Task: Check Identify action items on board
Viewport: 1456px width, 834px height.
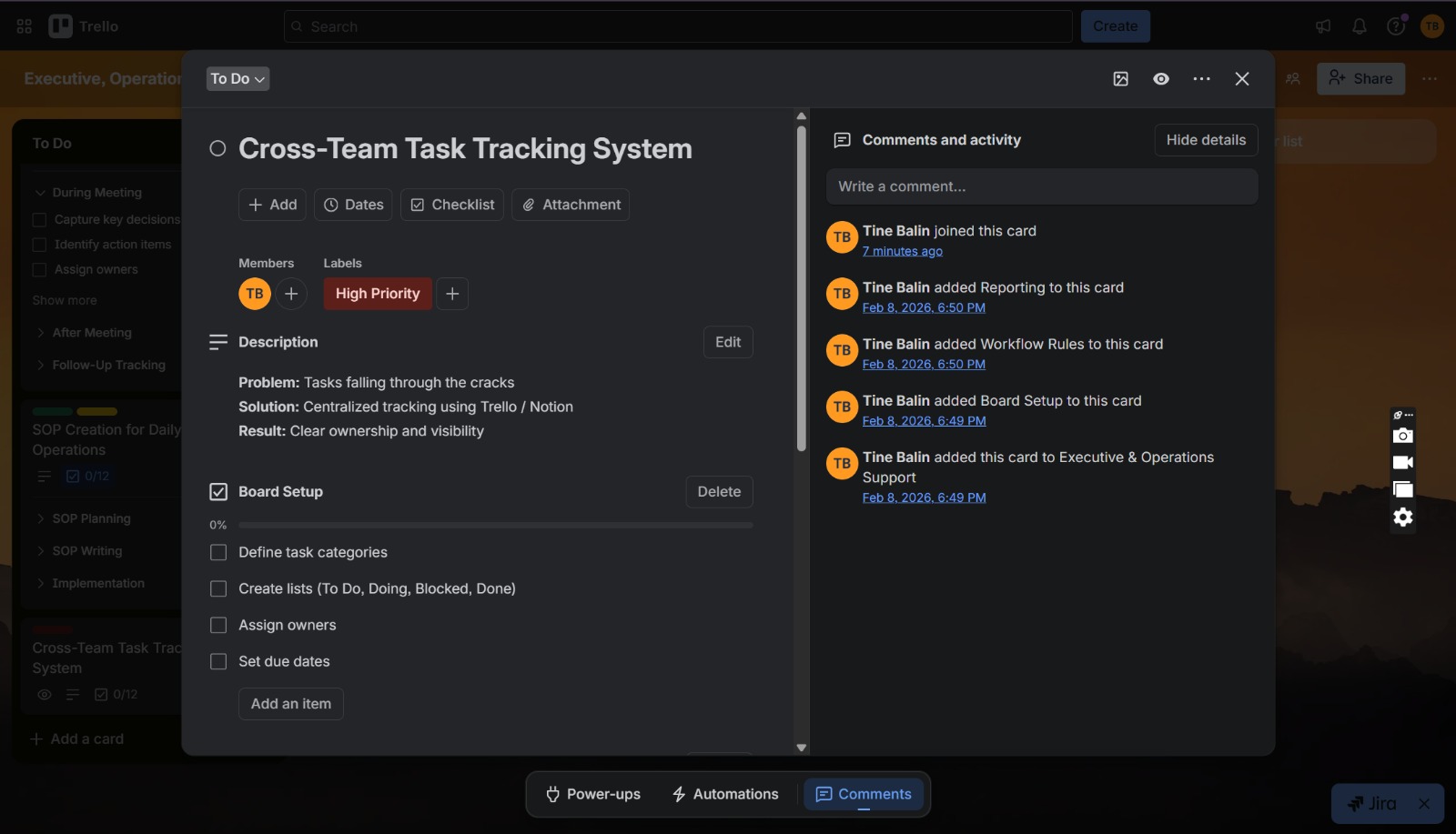Action: [x=39, y=245]
